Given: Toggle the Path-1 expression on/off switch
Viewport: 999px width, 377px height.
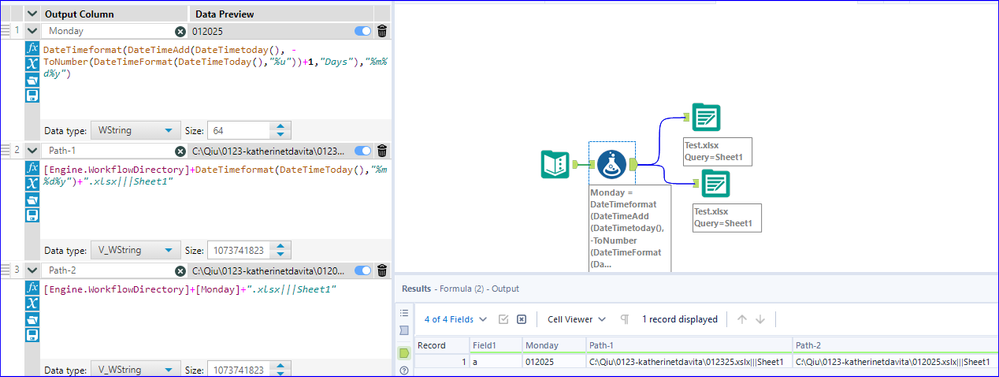Looking at the screenshot, I should pos(363,151).
